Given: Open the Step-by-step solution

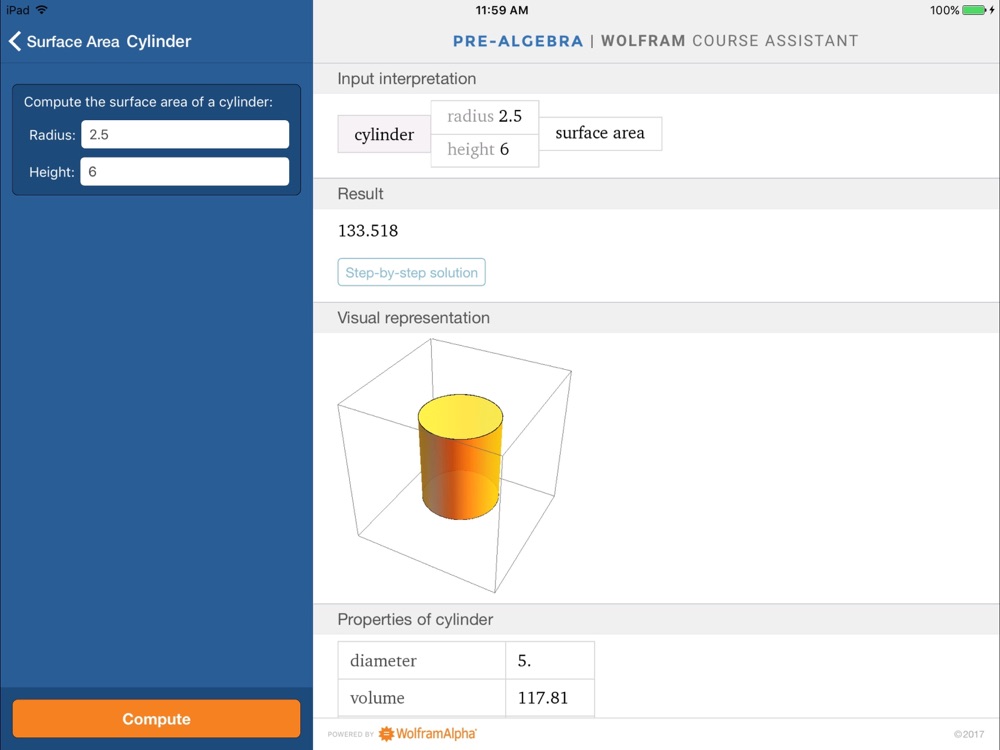Looking at the screenshot, I should [x=411, y=272].
